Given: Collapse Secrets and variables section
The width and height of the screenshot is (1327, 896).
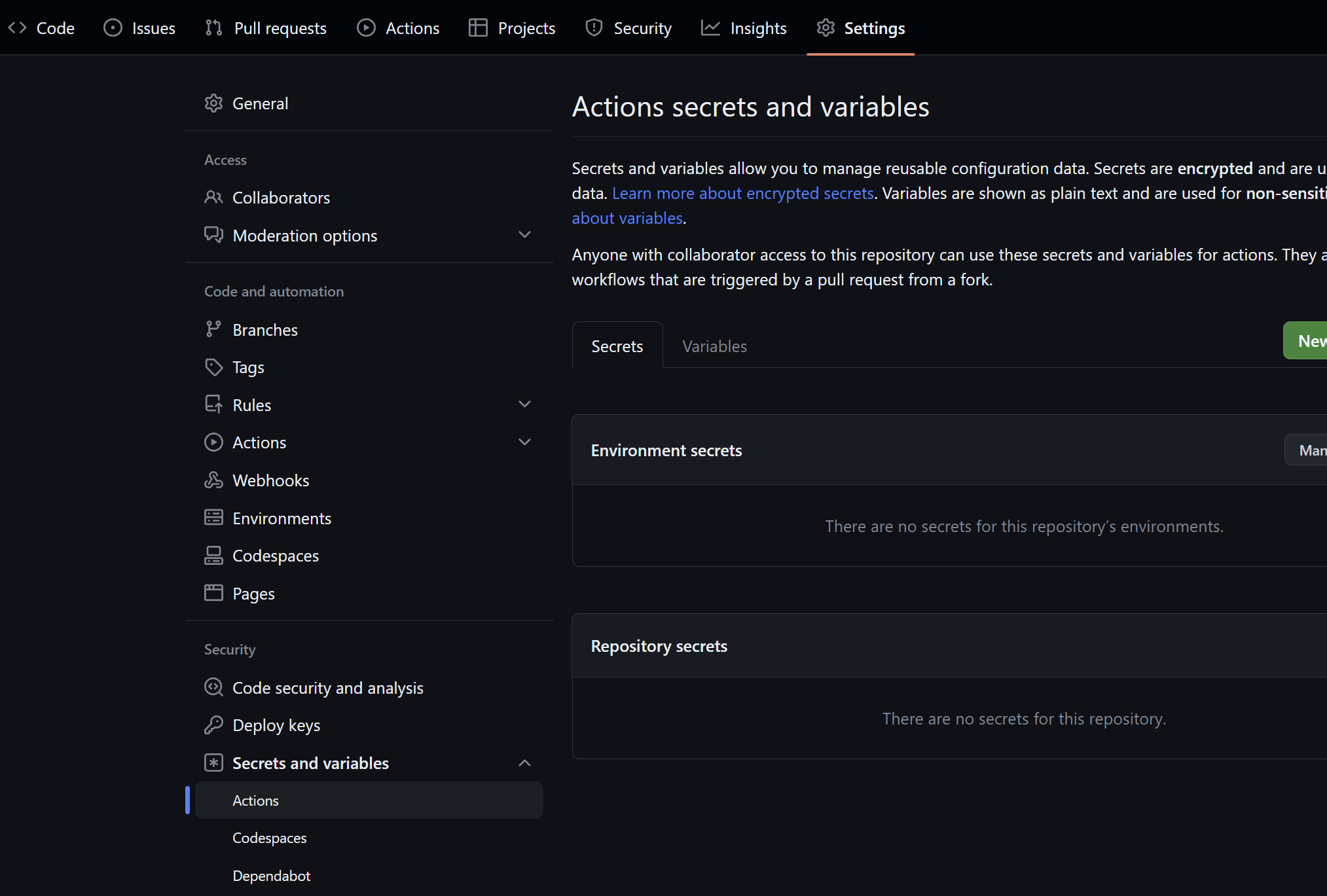Looking at the screenshot, I should [x=524, y=763].
